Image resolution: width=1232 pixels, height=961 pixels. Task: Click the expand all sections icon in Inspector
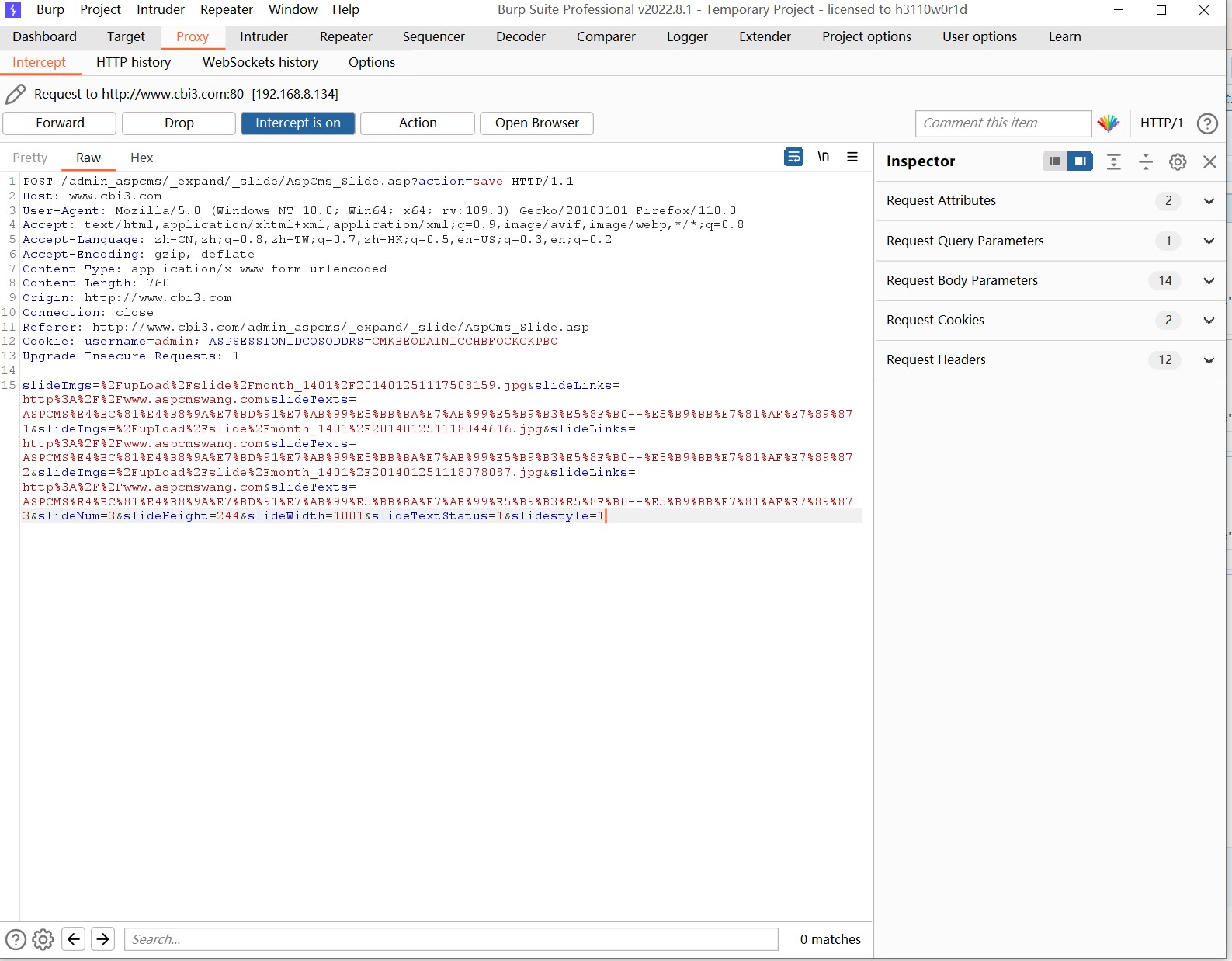point(1114,161)
